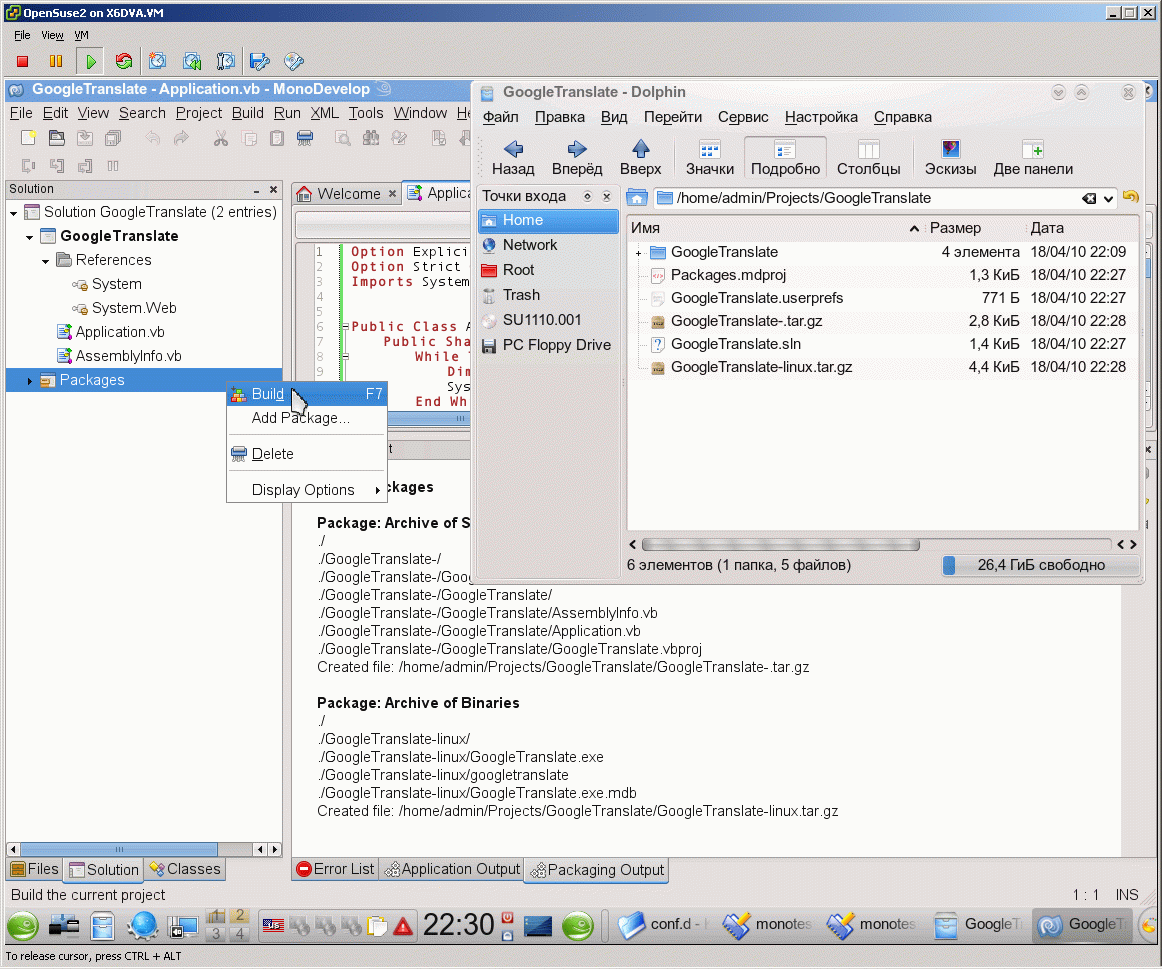This screenshot has width=1162, height=969.
Task: Switch to virtual desktop 4 pager
Action: [x=239, y=933]
